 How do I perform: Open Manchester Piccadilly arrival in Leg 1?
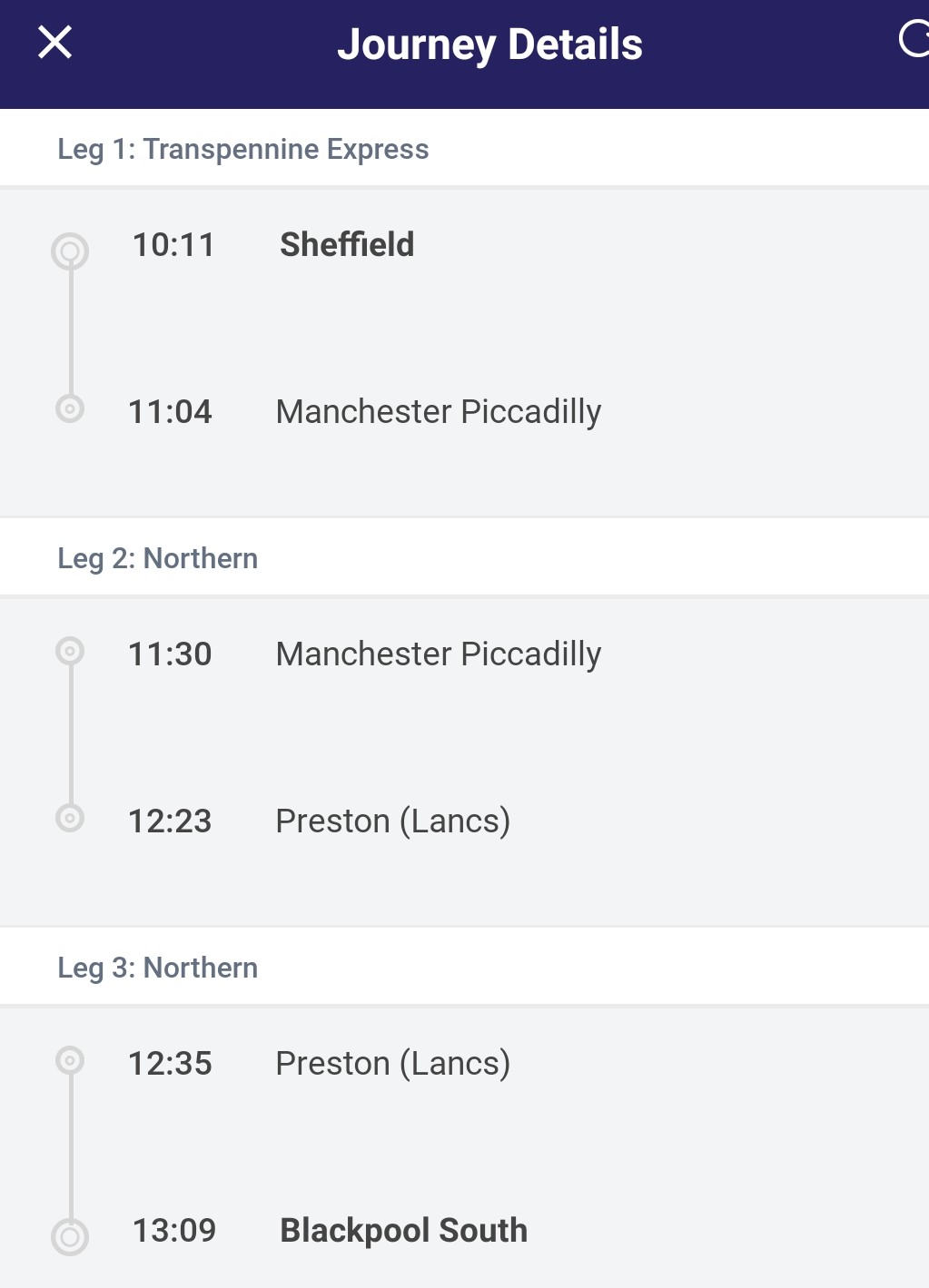coord(438,411)
